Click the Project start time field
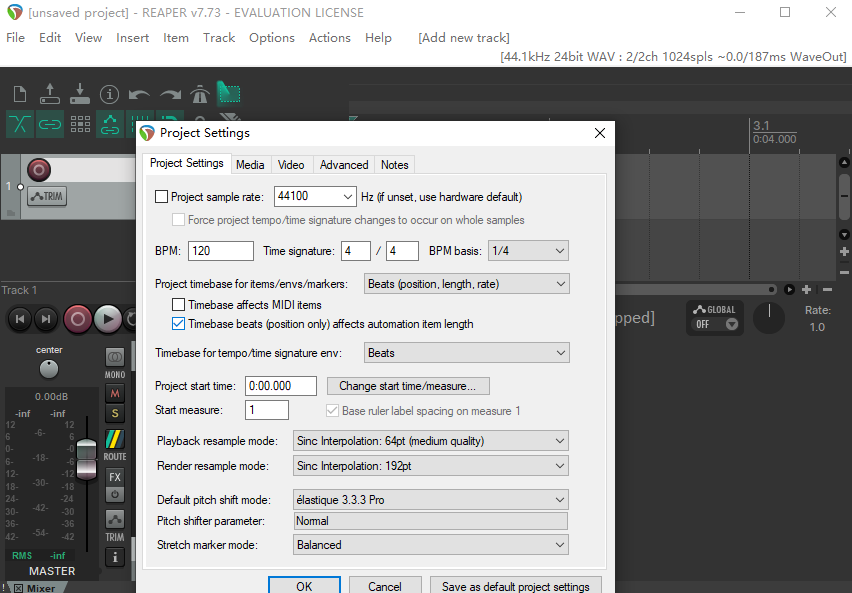This screenshot has width=852, height=593. [281, 386]
